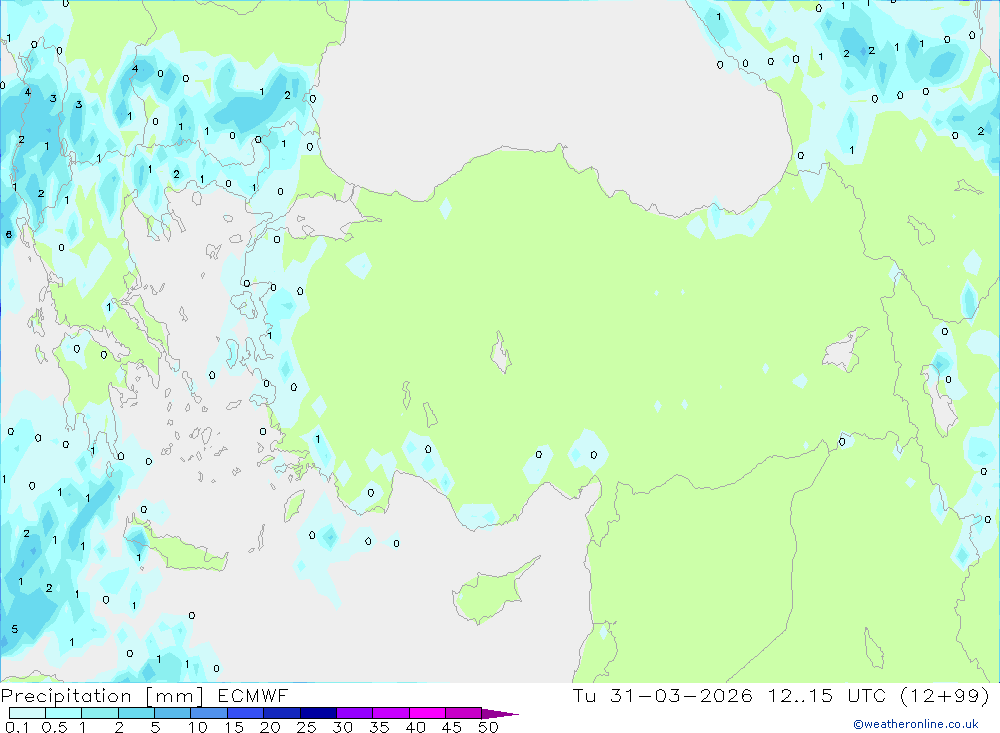Click the 0.1–0.5 mm legend color swatch

coord(27,713)
